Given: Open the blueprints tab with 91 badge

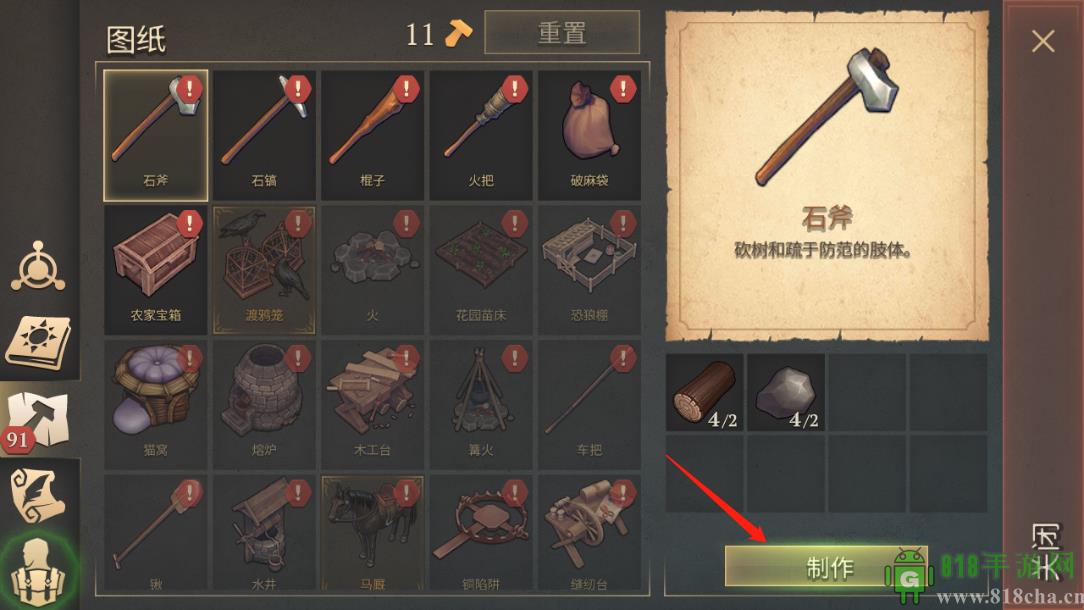Looking at the screenshot, I should (39, 420).
